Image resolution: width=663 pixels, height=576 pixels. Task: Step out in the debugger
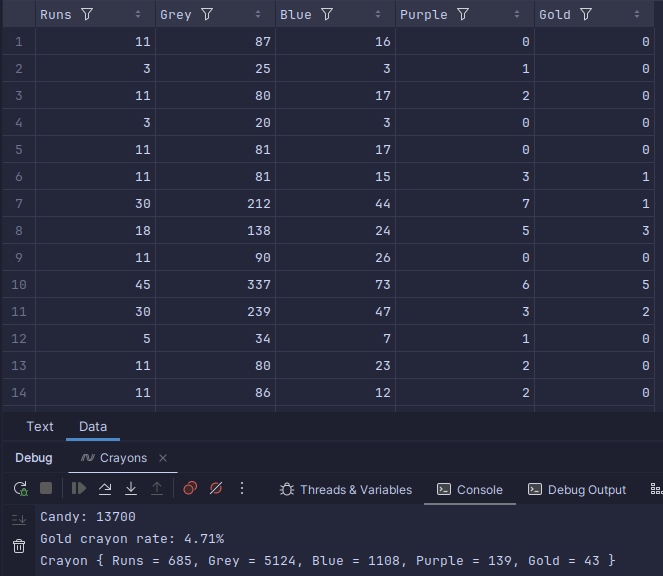(157, 488)
